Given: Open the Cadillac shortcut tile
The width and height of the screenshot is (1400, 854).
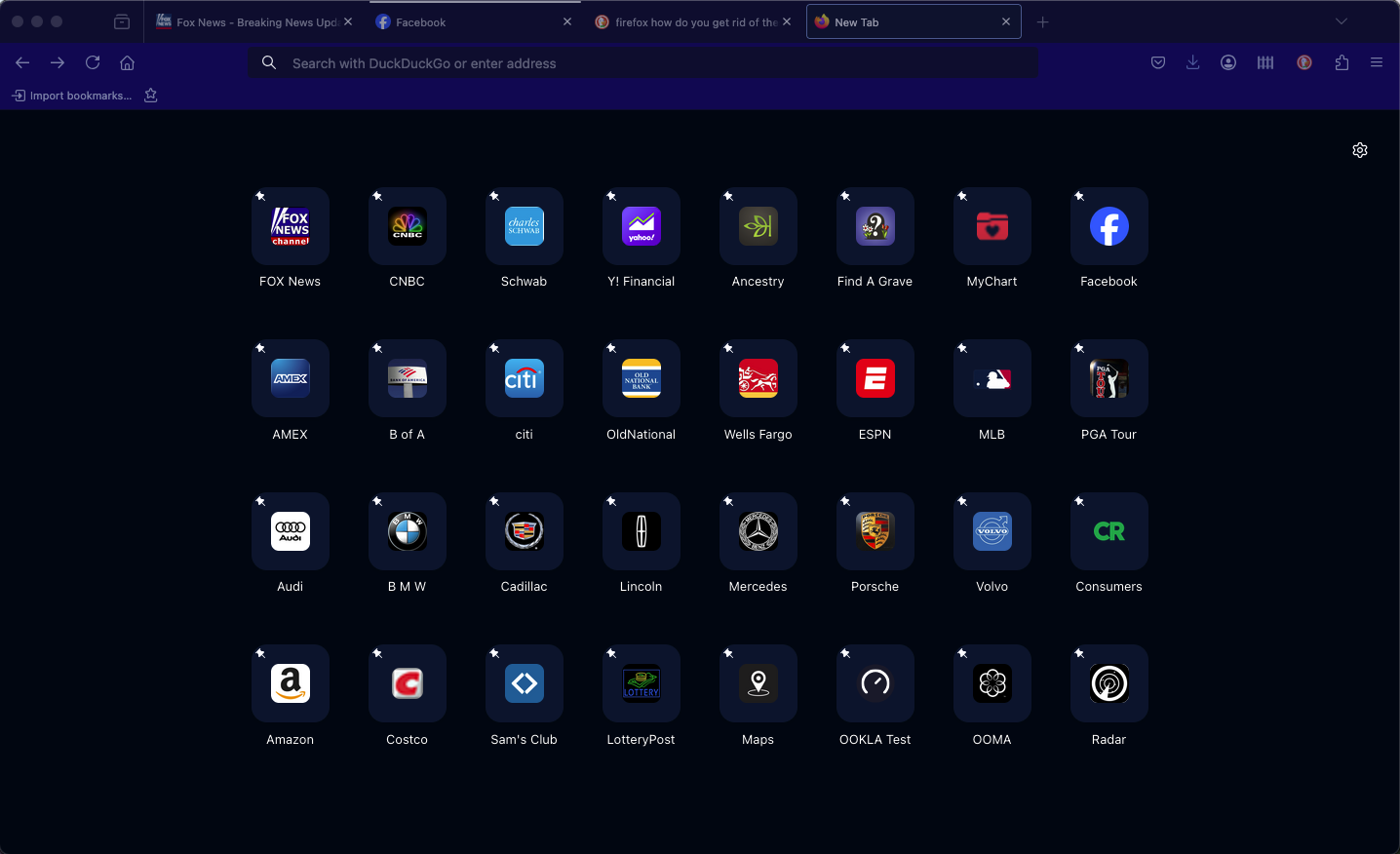Looking at the screenshot, I should click(525, 531).
